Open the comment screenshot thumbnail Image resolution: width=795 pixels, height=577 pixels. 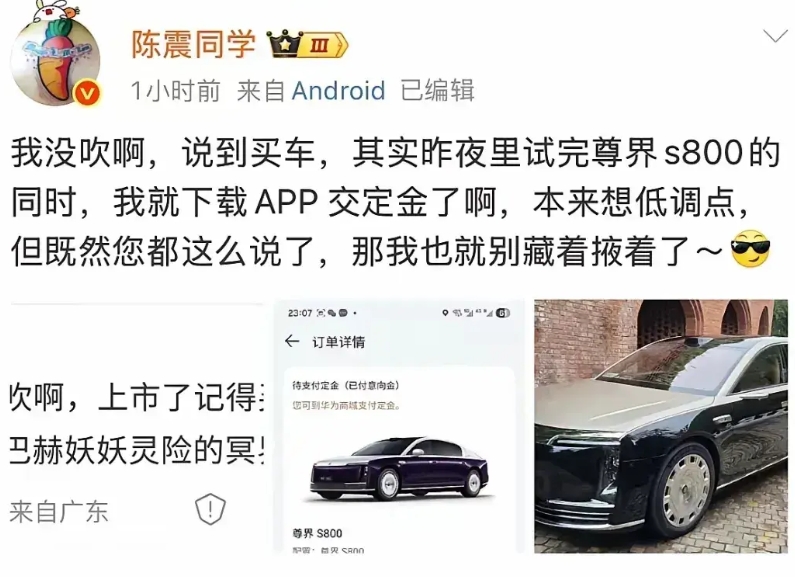[137, 427]
